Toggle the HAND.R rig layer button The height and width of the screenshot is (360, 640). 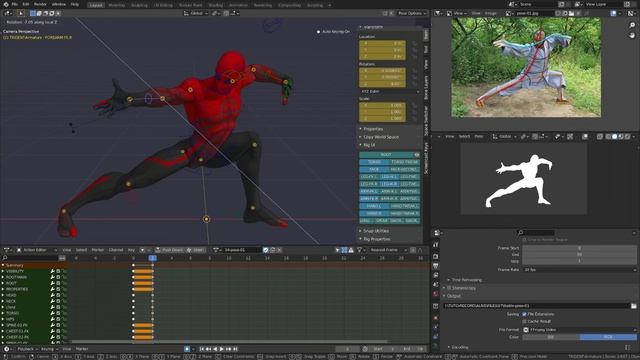pyautogui.click(x=374, y=213)
